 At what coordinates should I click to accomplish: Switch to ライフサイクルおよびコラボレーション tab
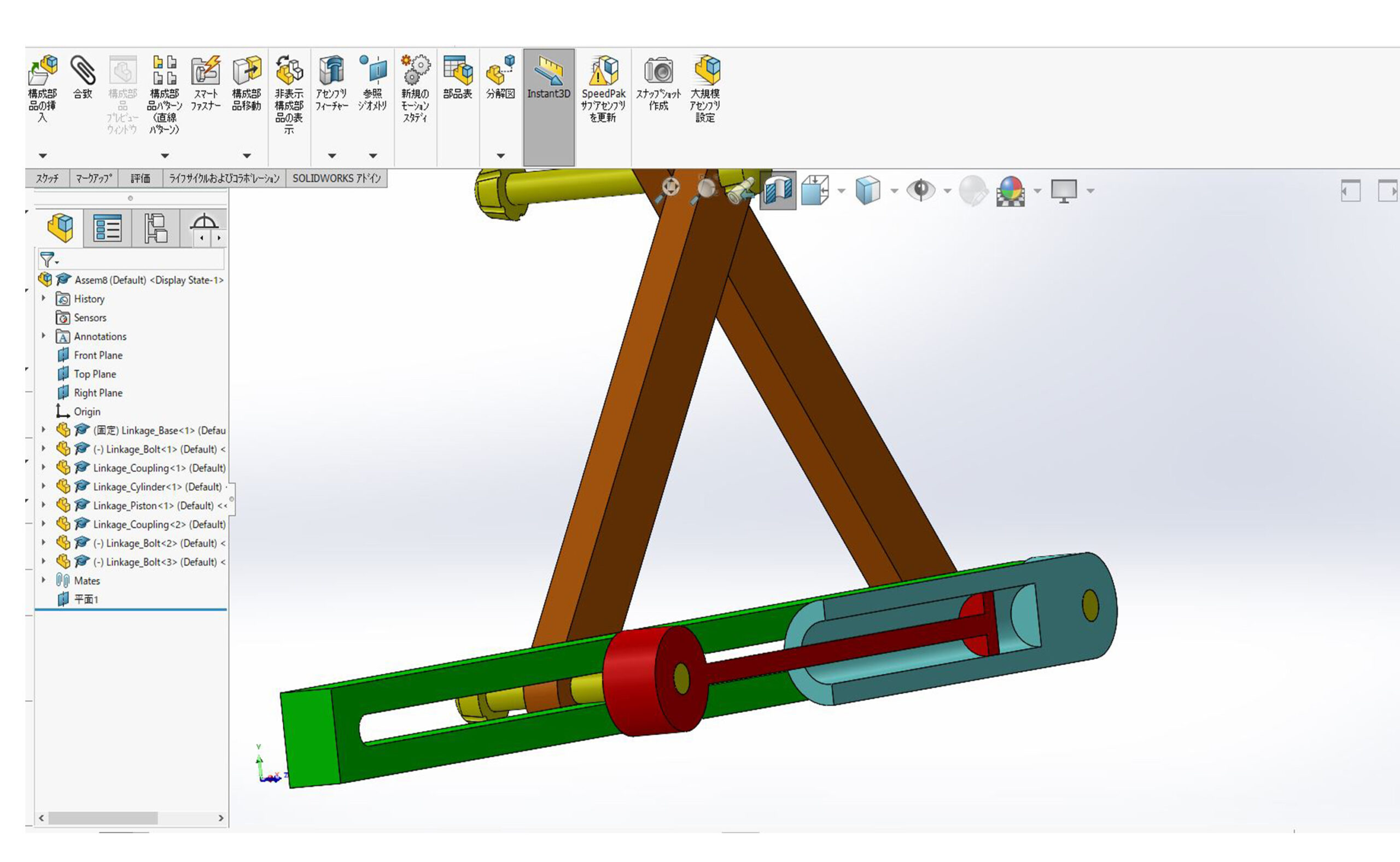coord(224,178)
